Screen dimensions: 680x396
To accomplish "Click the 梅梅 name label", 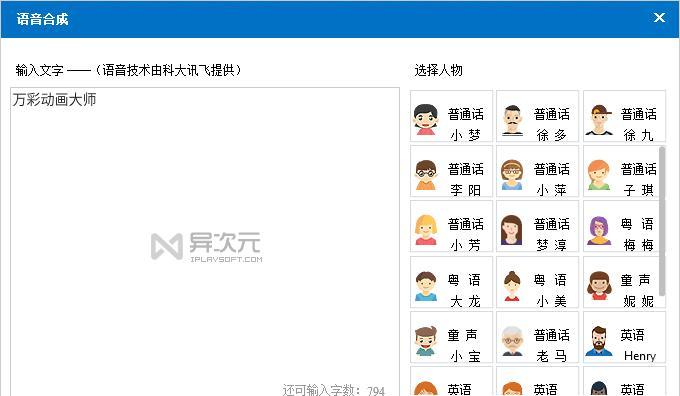I will tap(638, 245).
